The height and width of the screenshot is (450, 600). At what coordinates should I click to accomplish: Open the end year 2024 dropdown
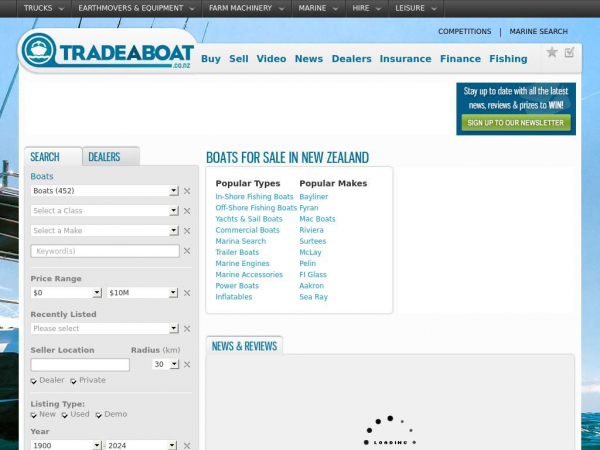pos(141,445)
